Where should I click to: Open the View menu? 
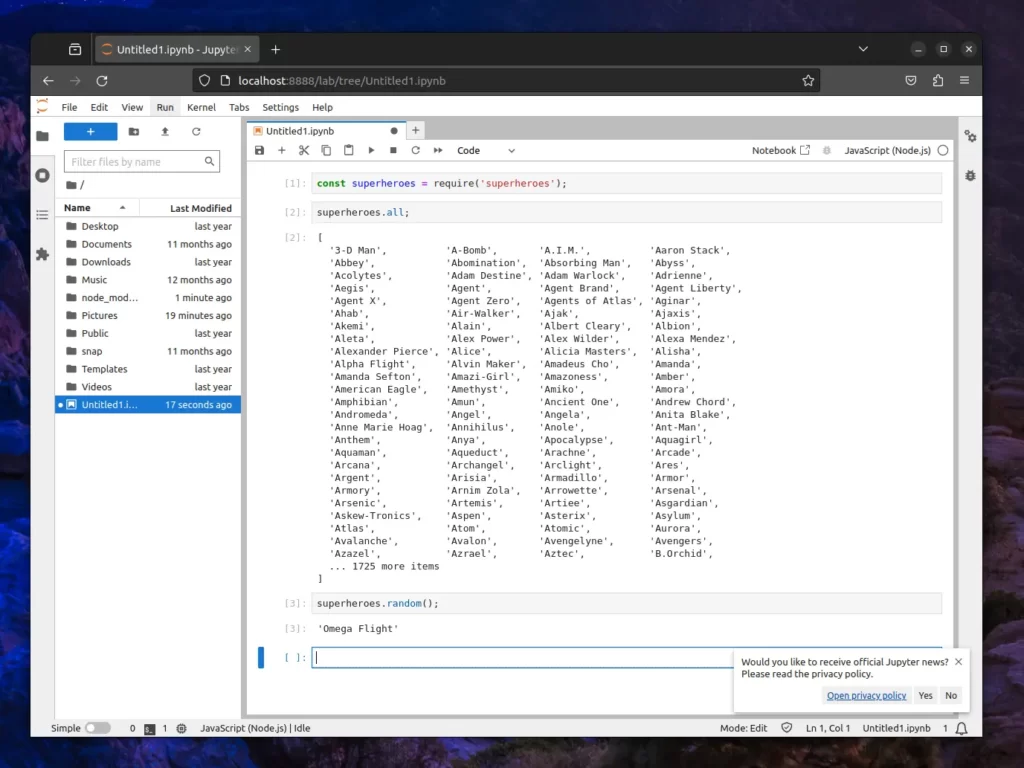pos(132,107)
